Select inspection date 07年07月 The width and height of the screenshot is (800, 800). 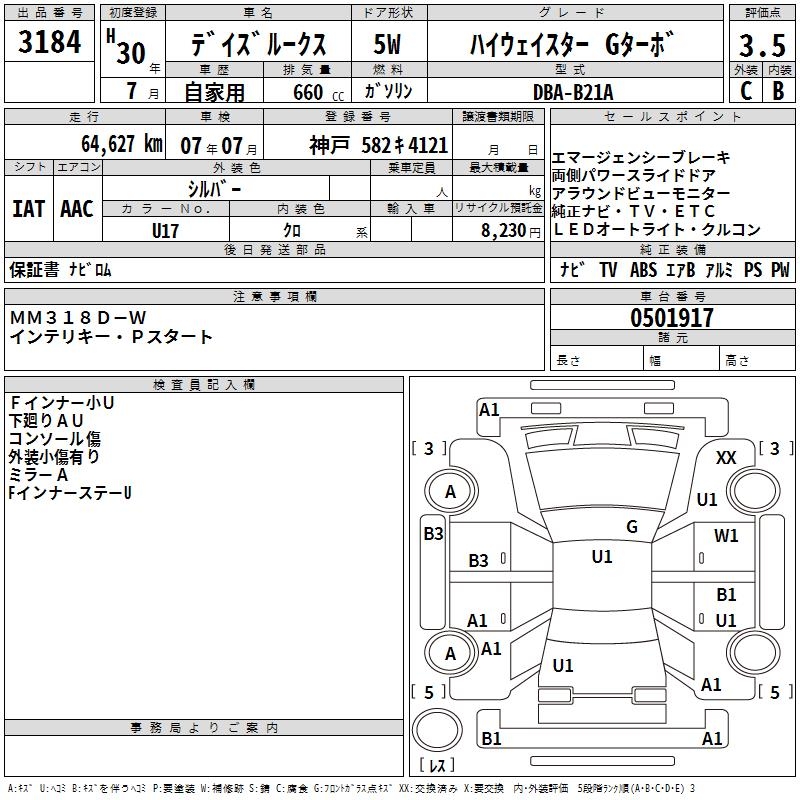tap(219, 146)
